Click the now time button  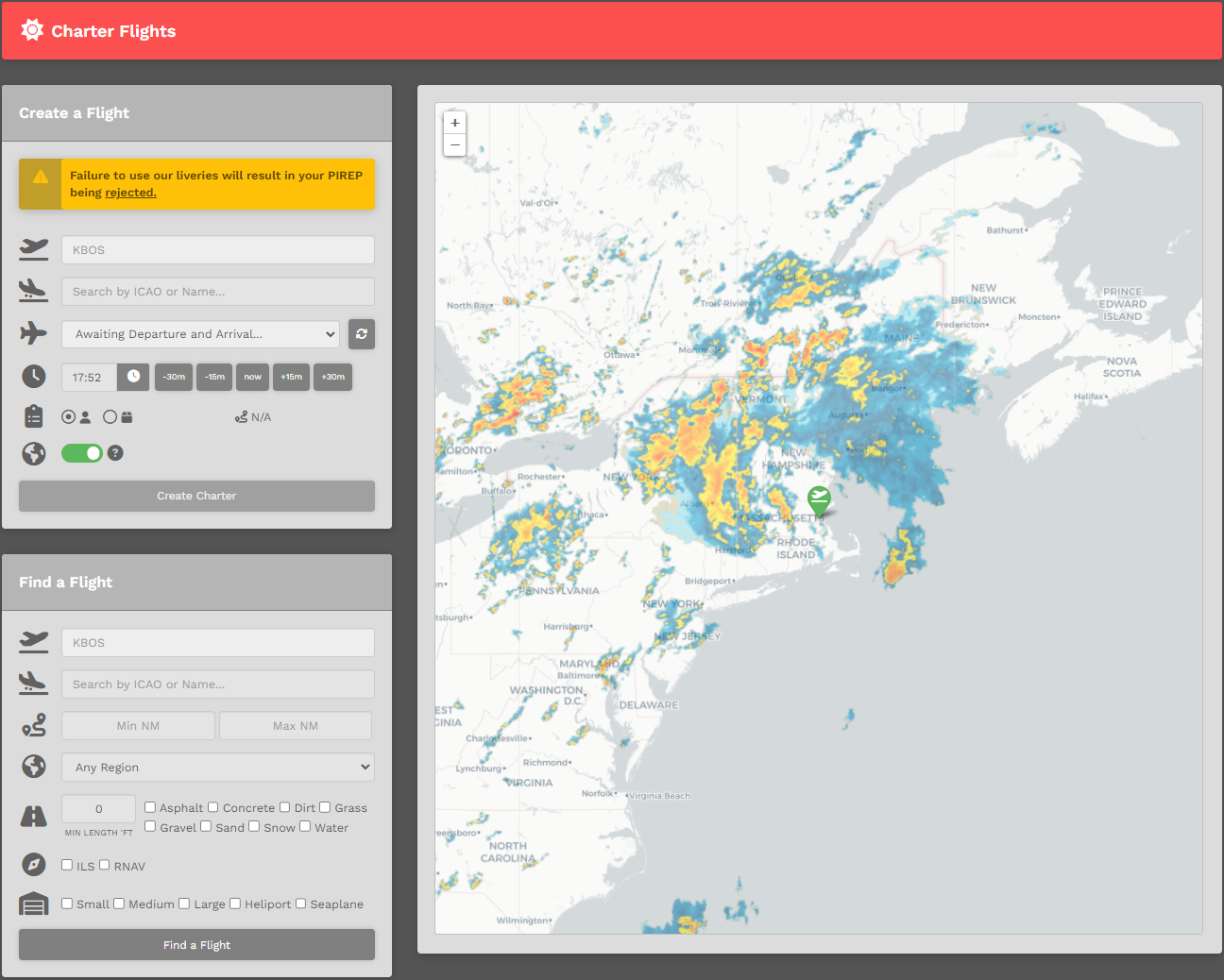coord(252,377)
